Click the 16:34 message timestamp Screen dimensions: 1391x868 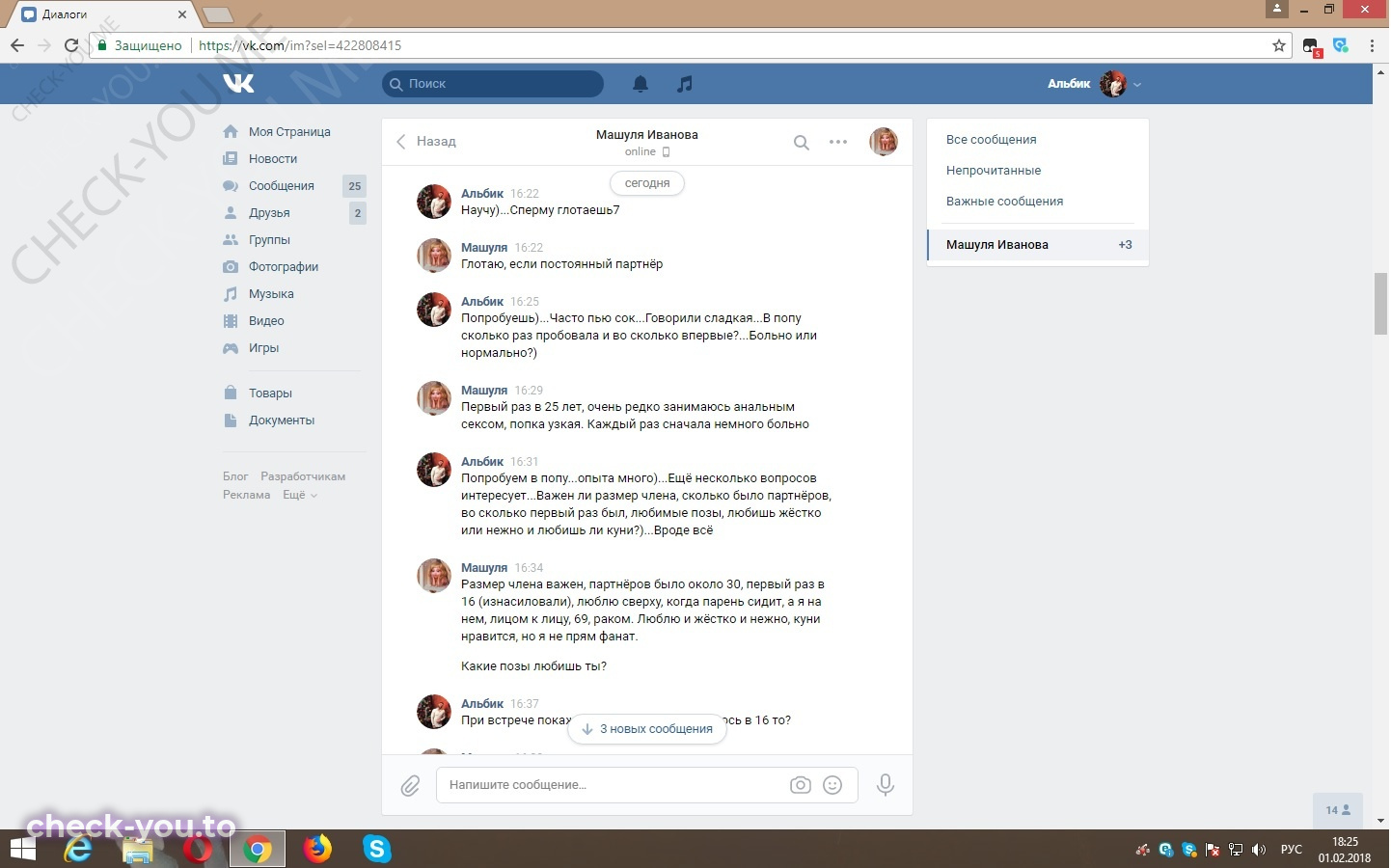coord(529,568)
